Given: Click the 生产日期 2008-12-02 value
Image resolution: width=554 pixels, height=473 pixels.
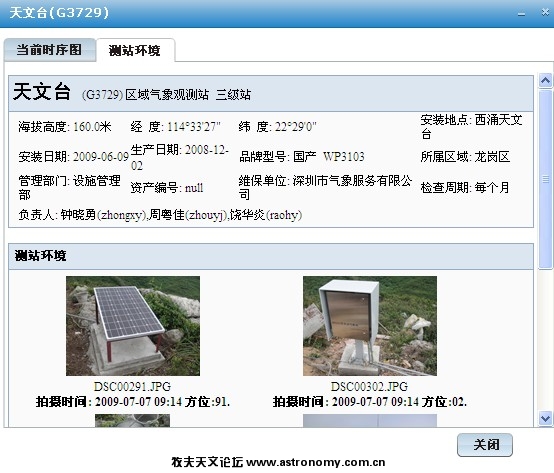Looking at the screenshot, I should point(179,157).
